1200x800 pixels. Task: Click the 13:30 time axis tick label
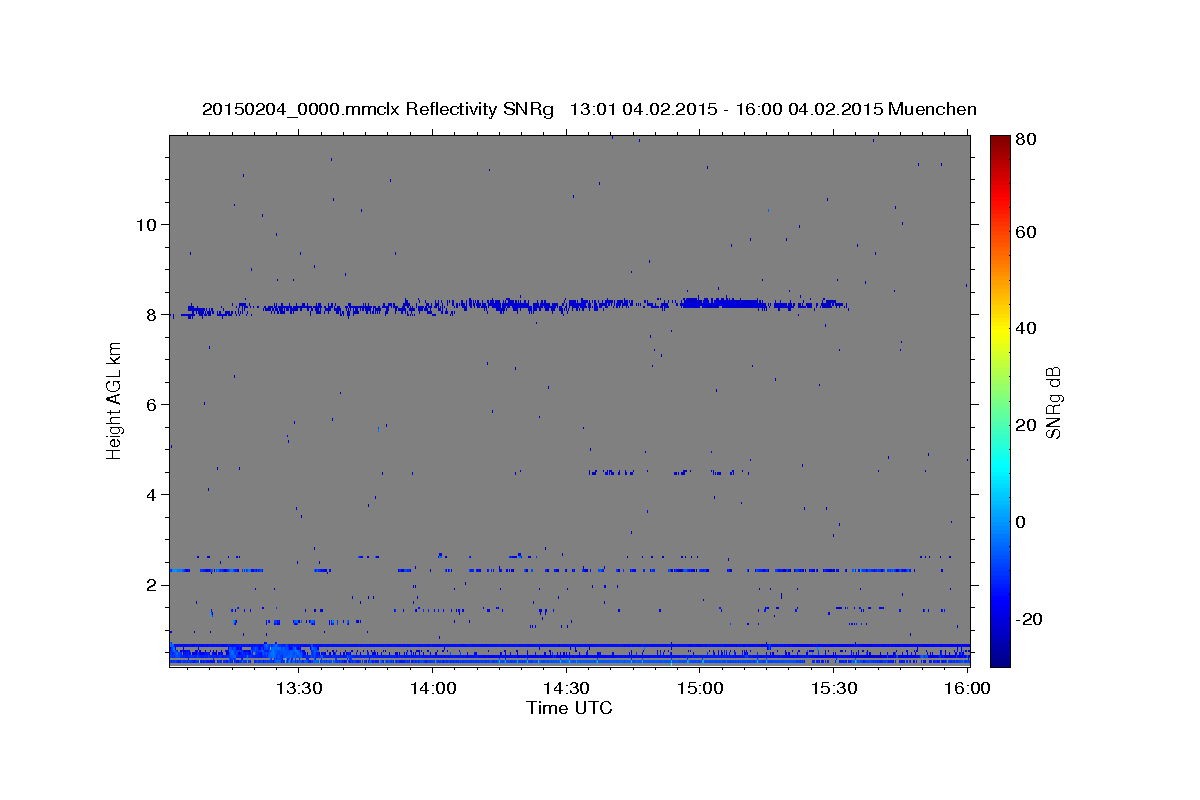299,688
